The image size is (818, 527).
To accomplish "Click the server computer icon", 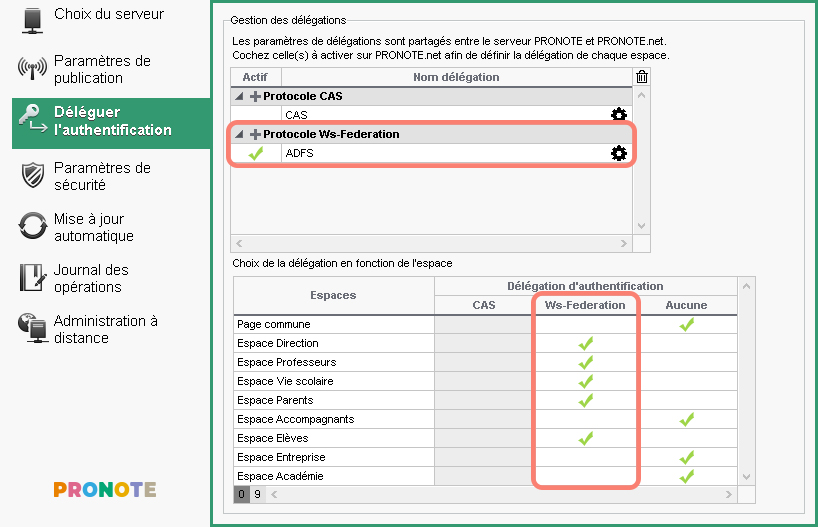I will pos(32,21).
